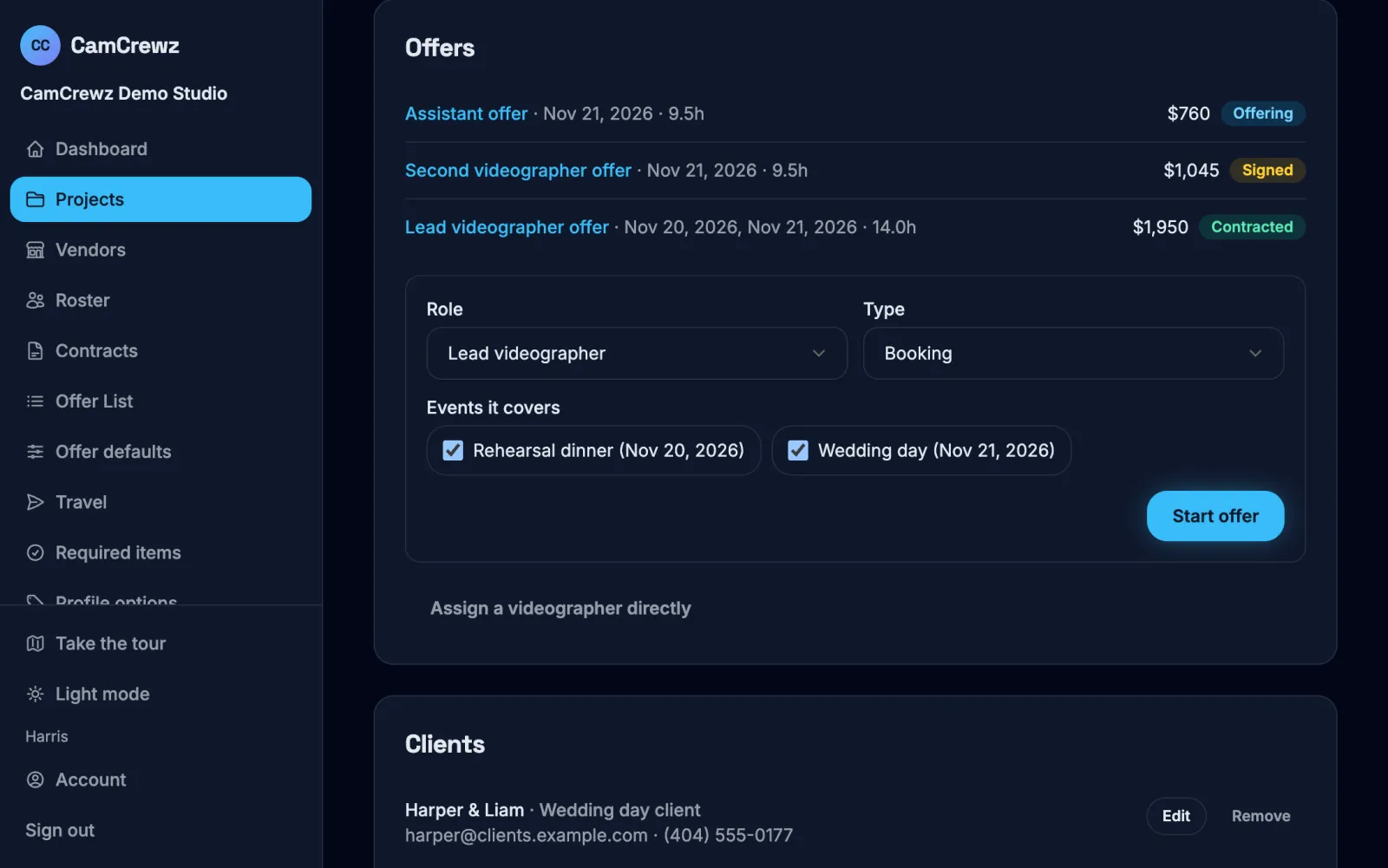Click the Travel paper-plane icon
The height and width of the screenshot is (868, 1388).
35,502
